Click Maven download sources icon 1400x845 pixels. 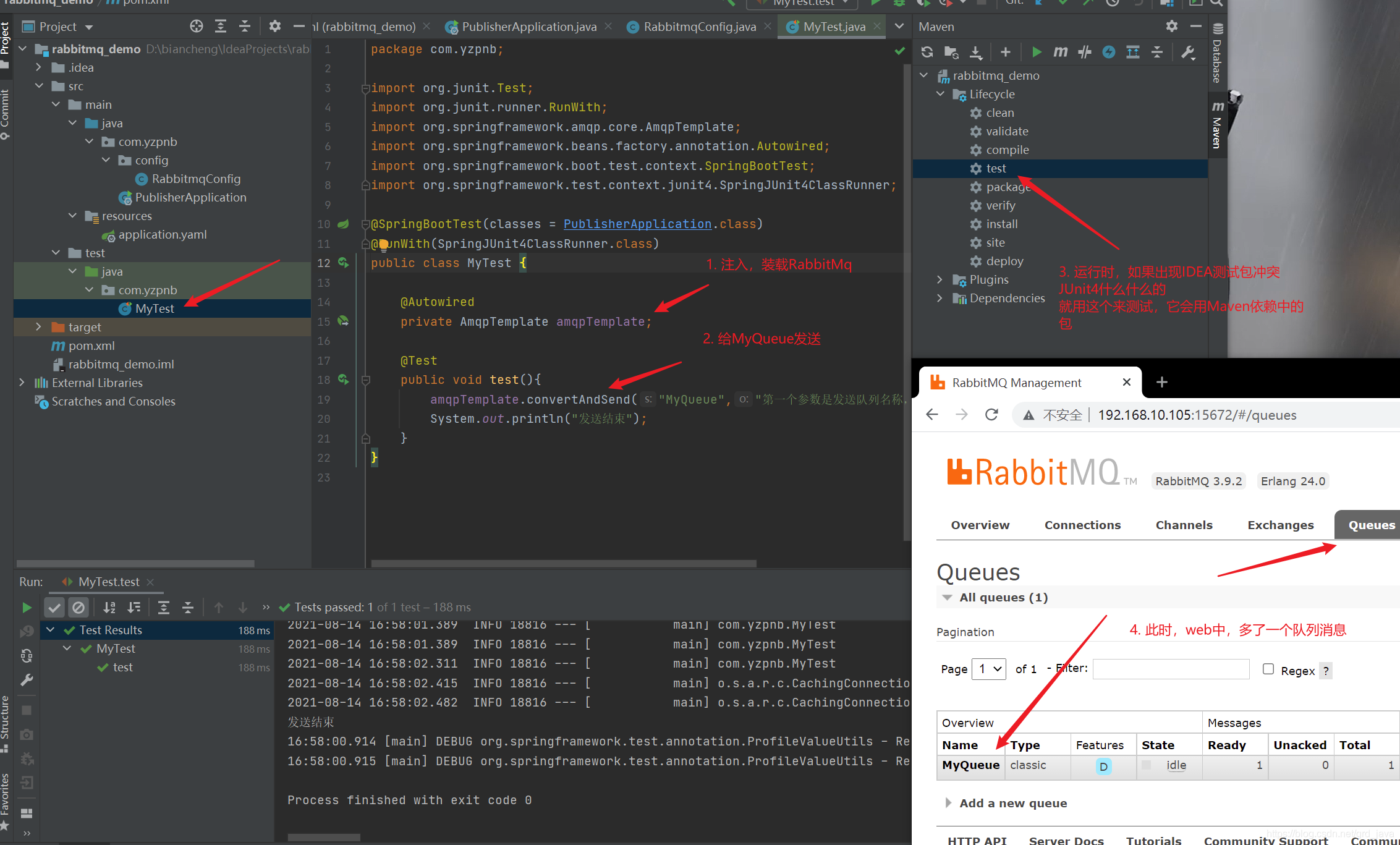tap(975, 53)
